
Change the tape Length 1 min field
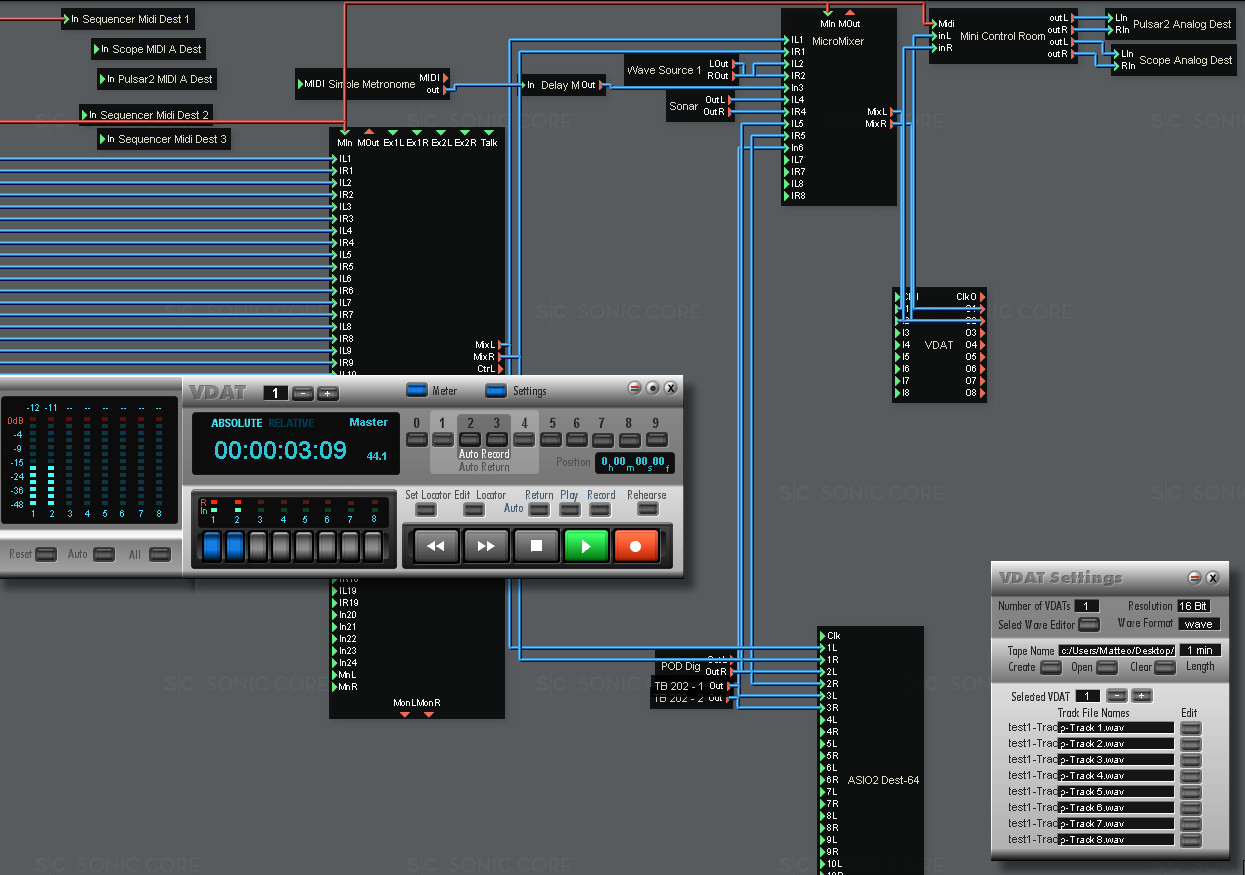(1201, 650)
